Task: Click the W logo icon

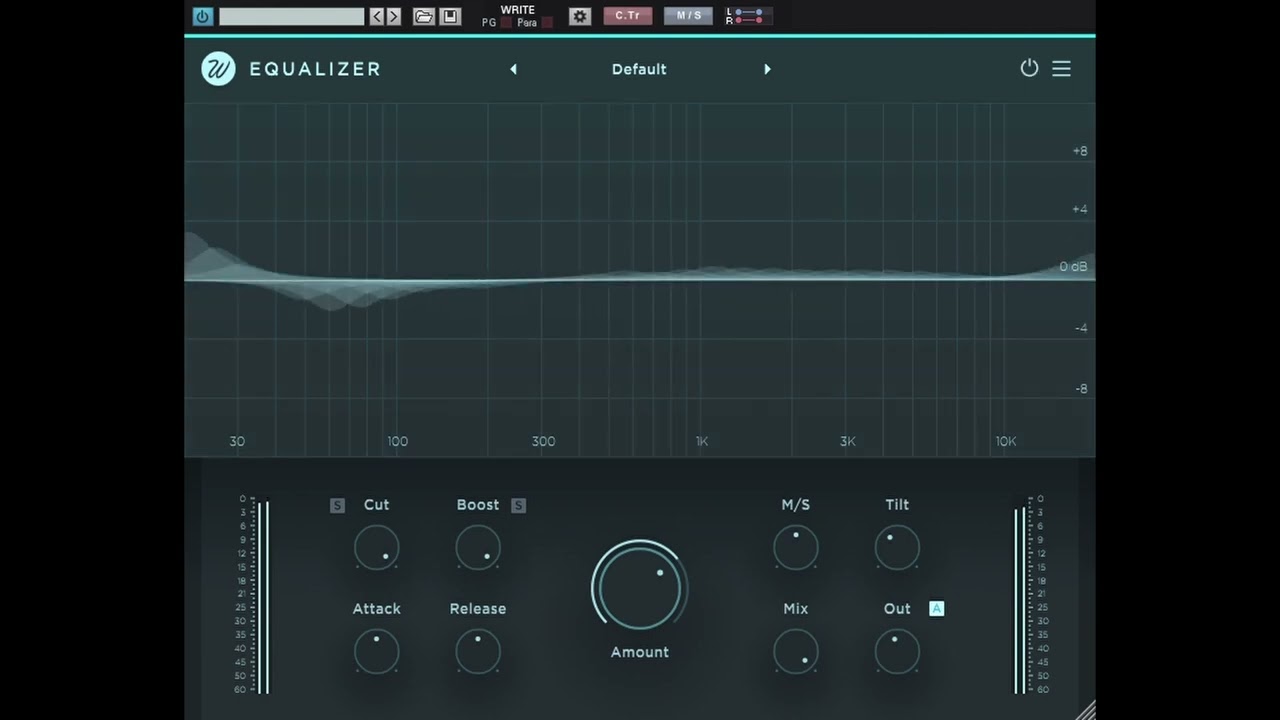Action: (x=218, y=69)
